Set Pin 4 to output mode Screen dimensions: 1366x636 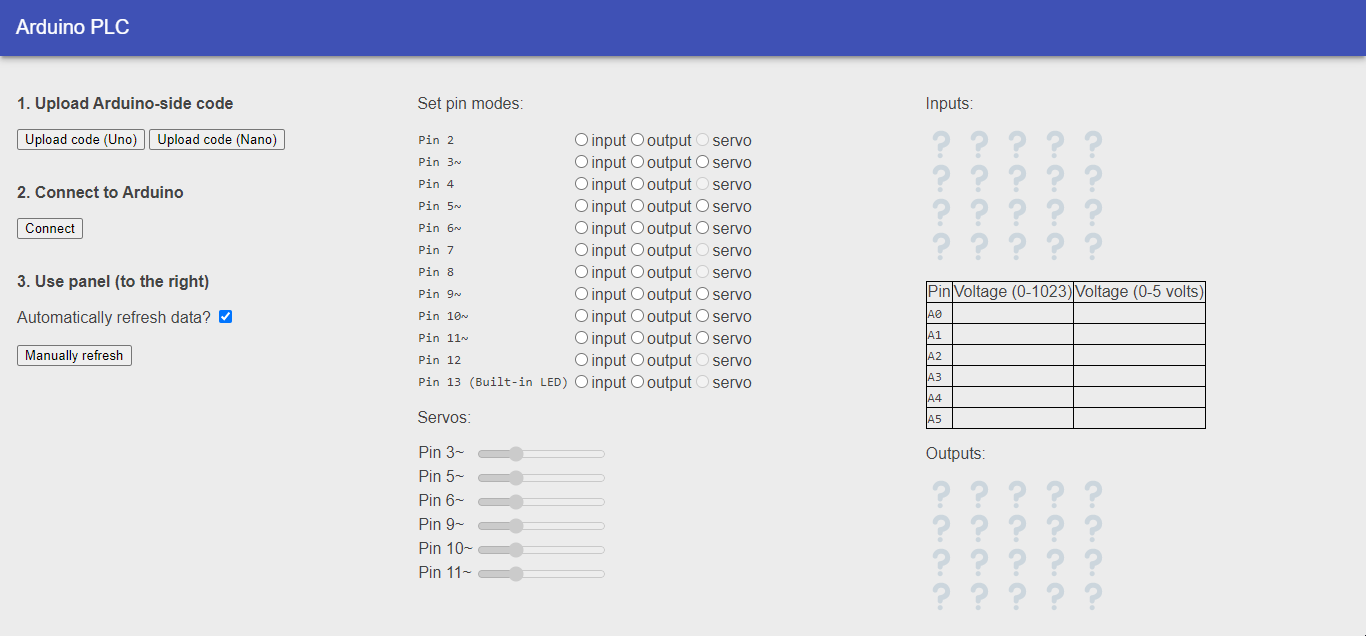point(637,184)
